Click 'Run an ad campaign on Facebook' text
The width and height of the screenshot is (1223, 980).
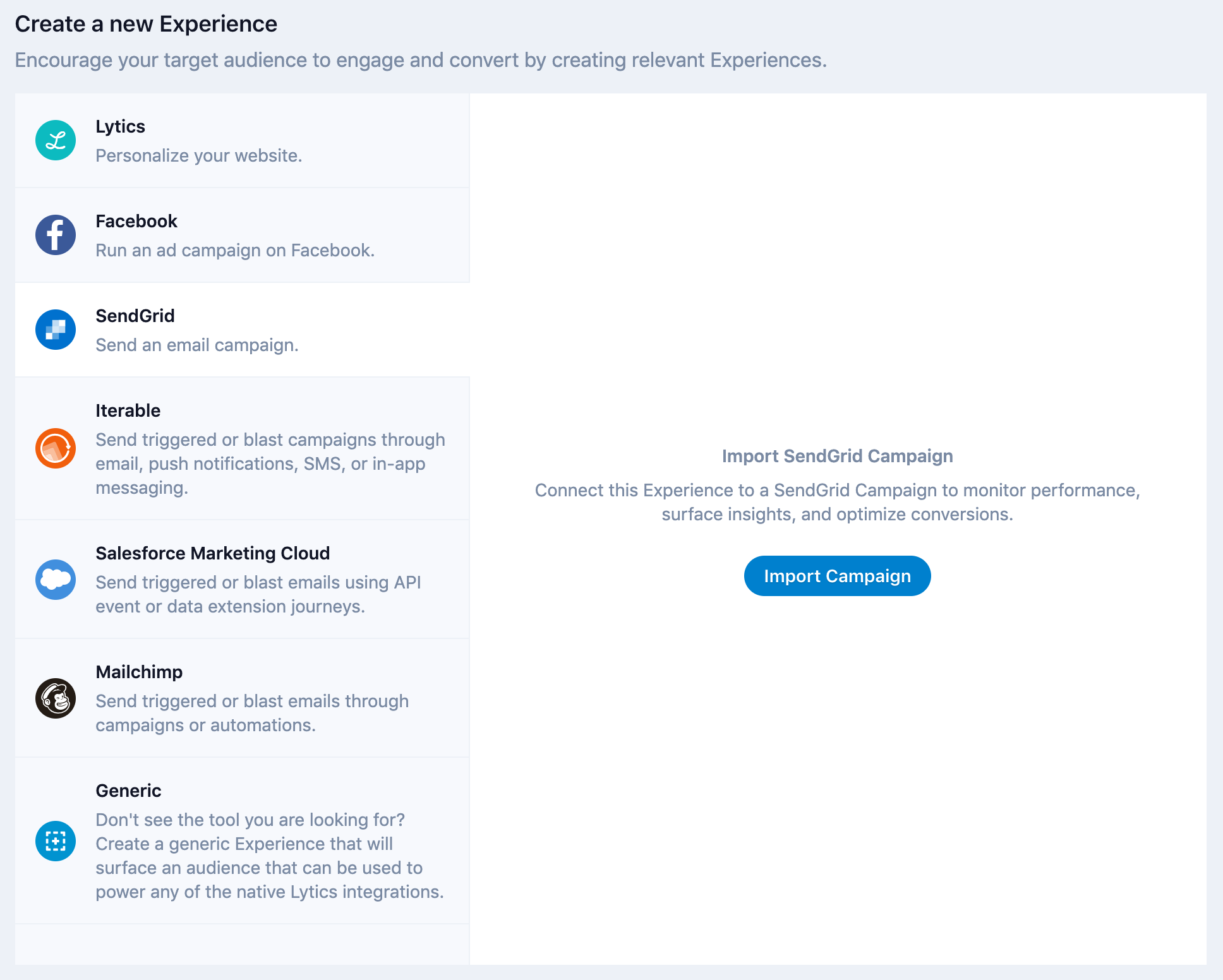(x=234, y=250)
